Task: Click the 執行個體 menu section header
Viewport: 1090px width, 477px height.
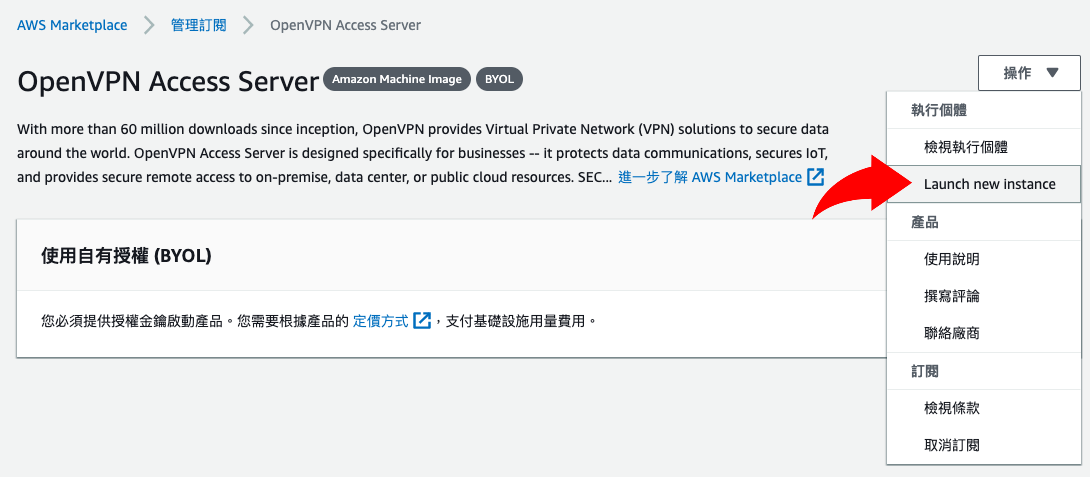Action: pos(939,110)
